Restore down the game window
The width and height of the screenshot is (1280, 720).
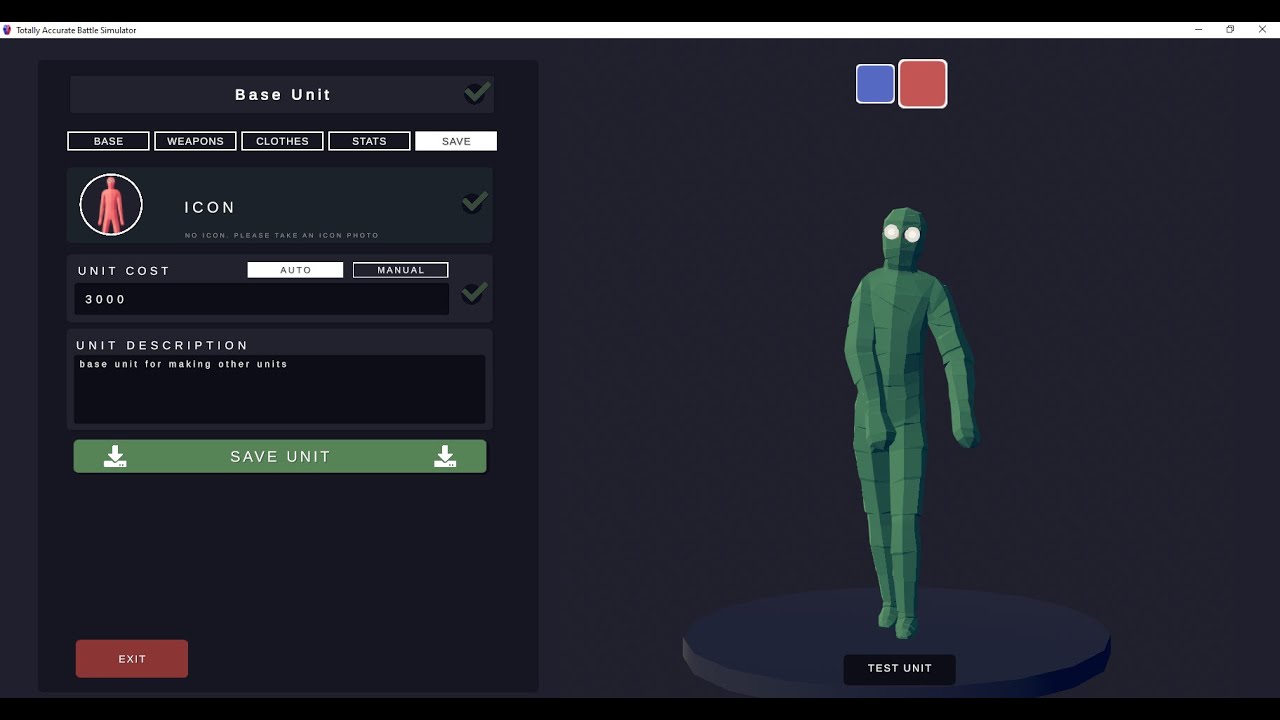pyautogui.click(x=1230, y=30)
